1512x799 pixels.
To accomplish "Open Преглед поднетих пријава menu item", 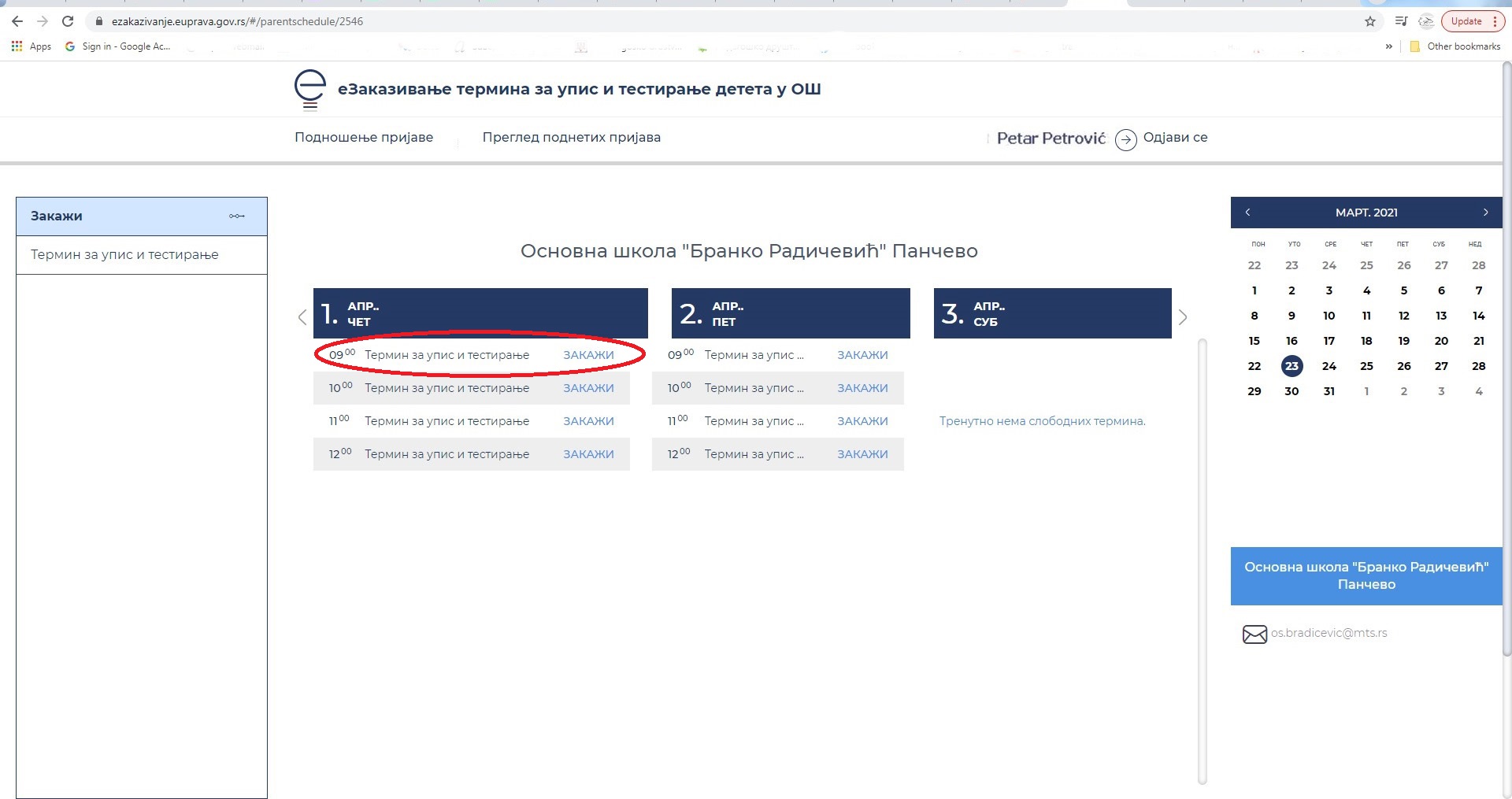I will [571, 137].
